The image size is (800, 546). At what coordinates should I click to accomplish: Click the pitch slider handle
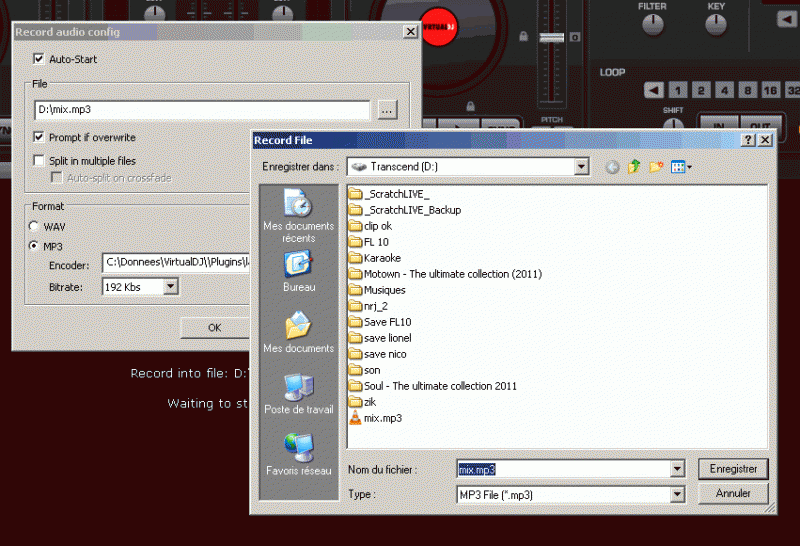click(x=551, y=37)
